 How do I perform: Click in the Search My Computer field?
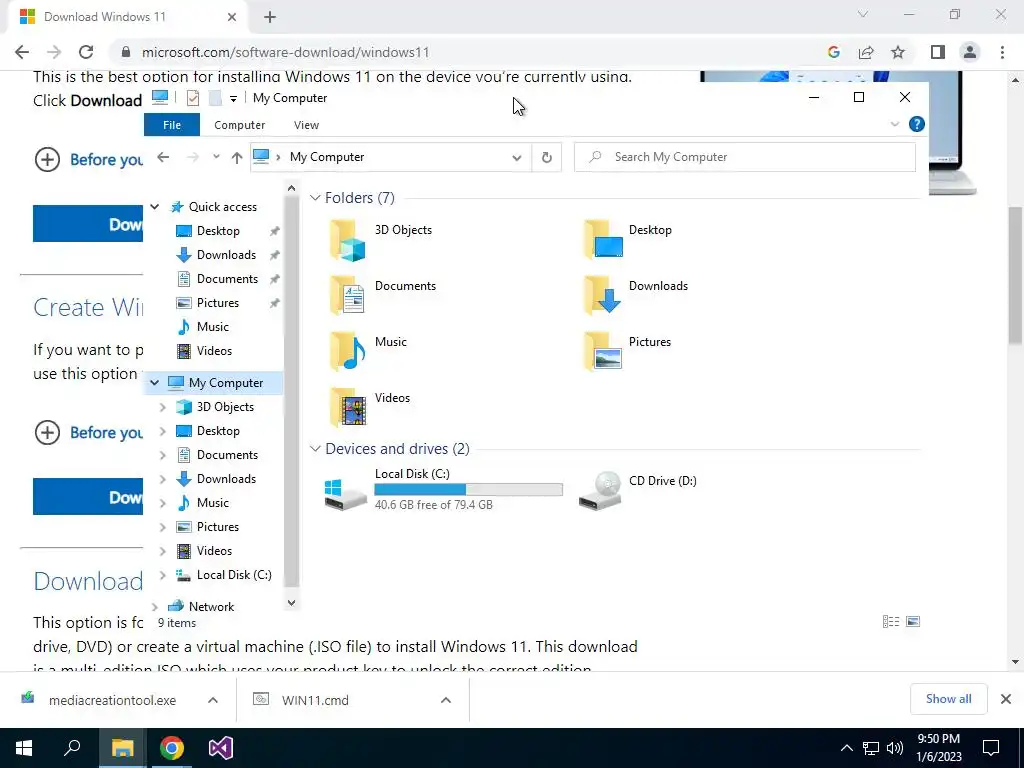pyautogui.click(x=744, y=157)
